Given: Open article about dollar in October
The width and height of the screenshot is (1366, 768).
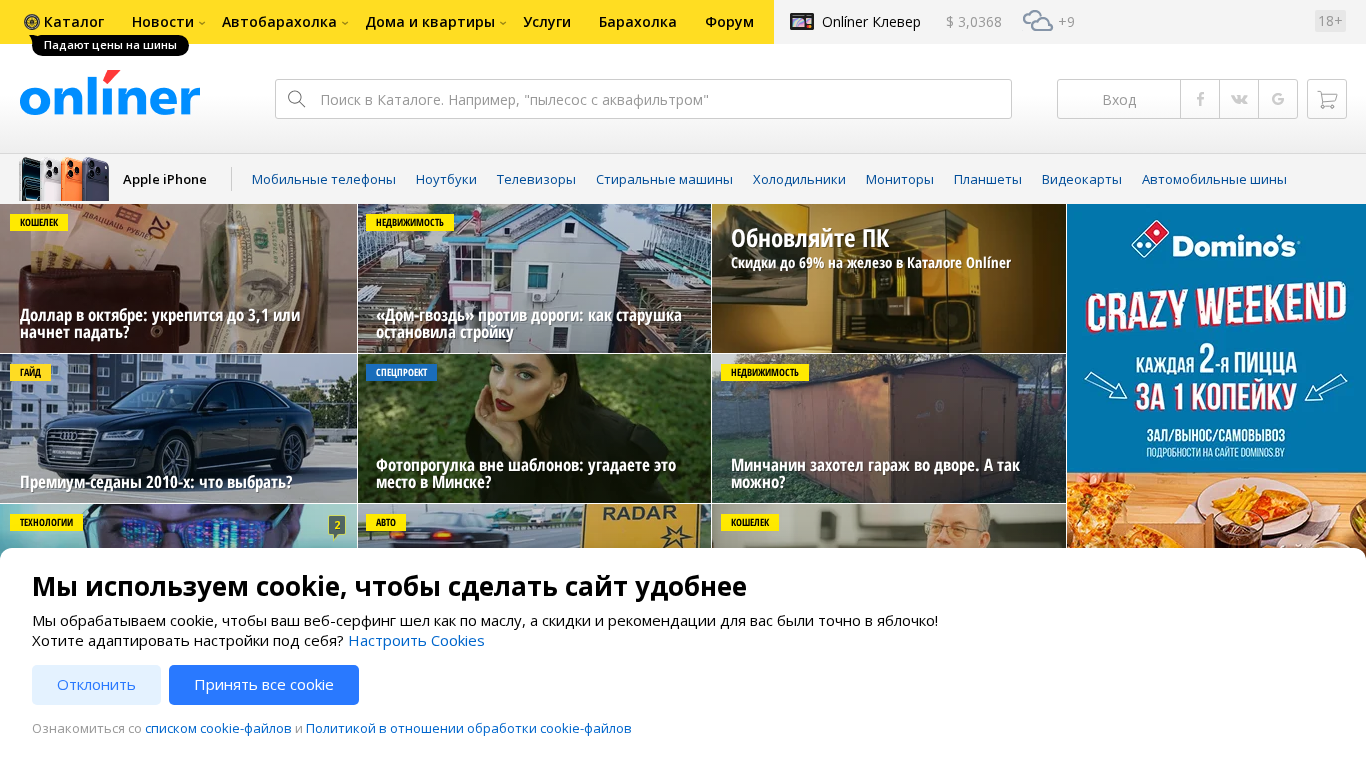Looking at the screenshot, I should coord(178,279).
